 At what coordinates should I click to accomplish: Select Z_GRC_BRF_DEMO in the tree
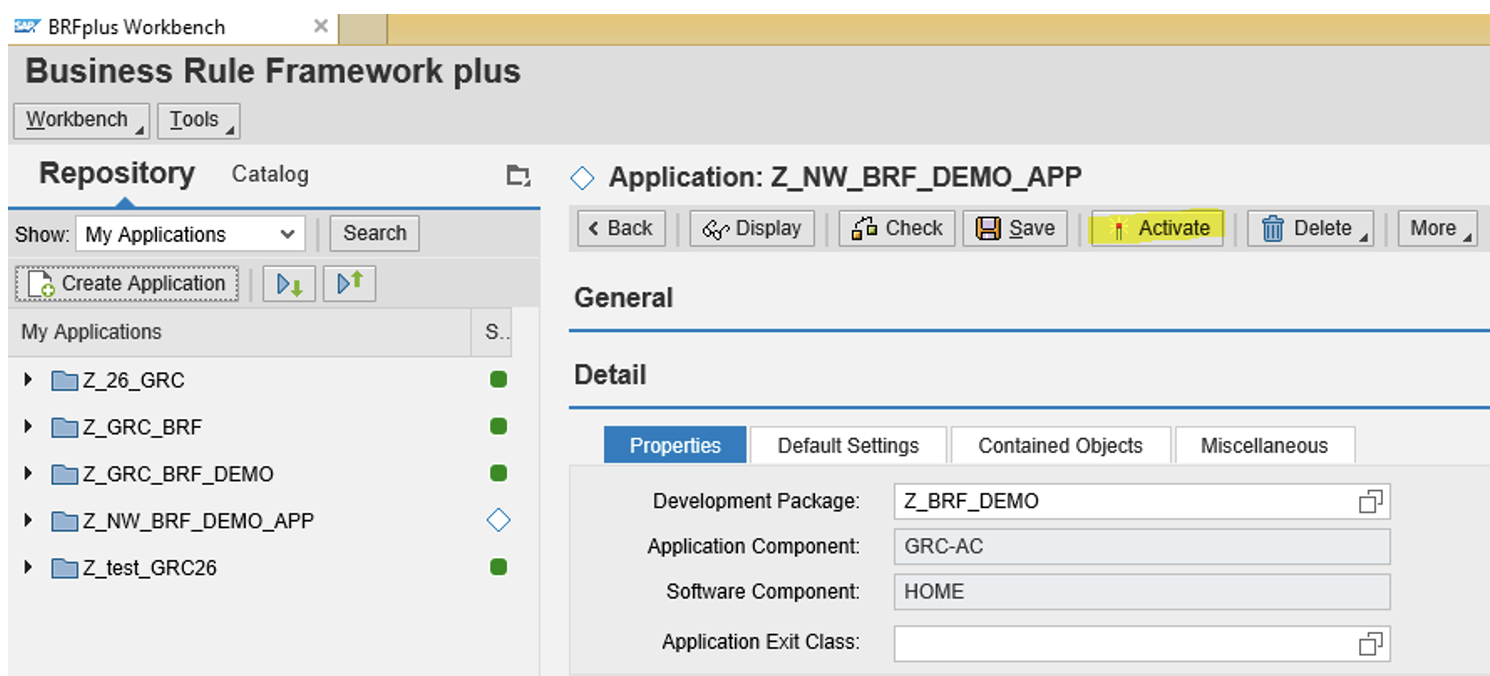pos(178,474)
